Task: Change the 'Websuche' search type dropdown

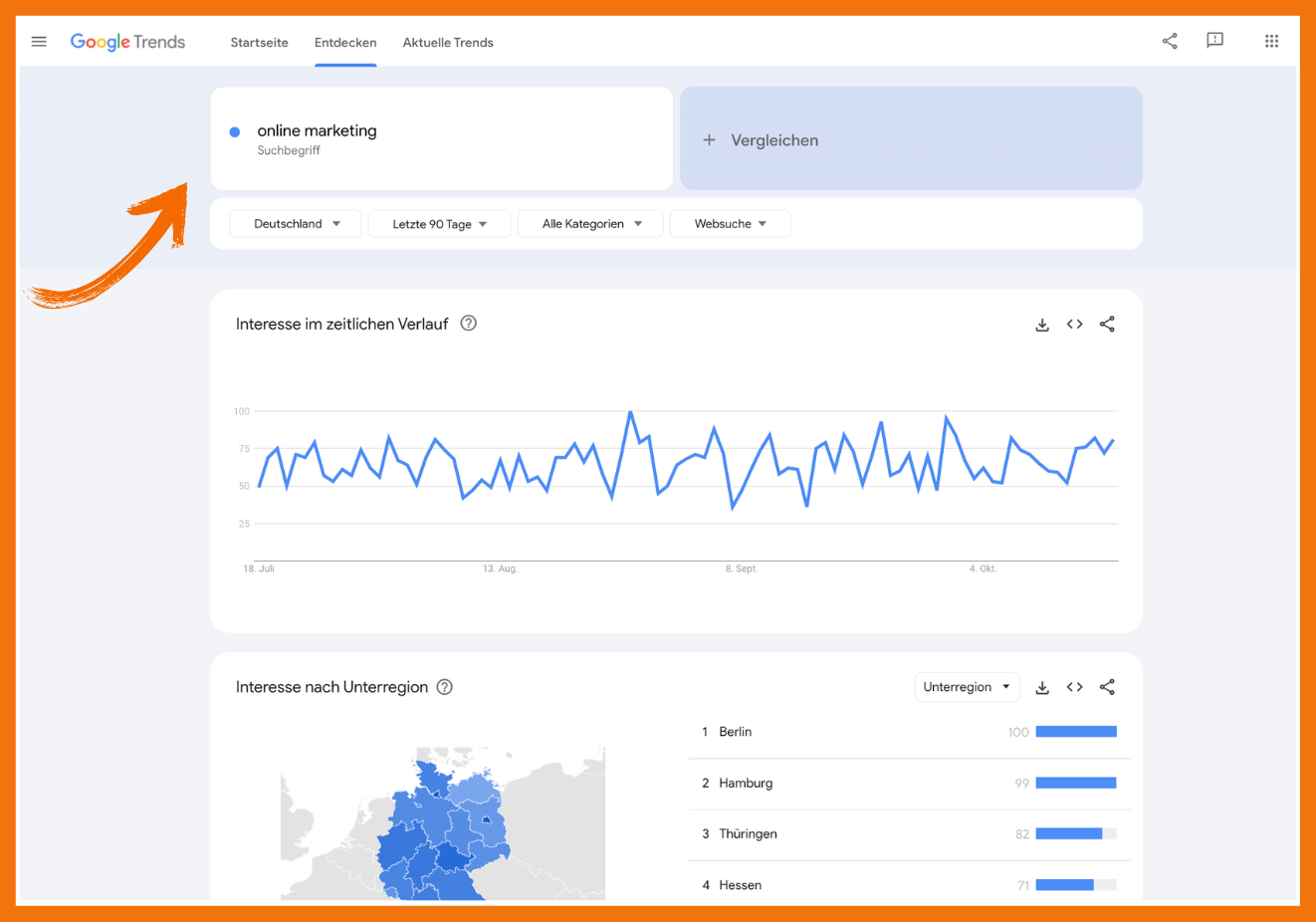Action: click(x=730, y=223)
